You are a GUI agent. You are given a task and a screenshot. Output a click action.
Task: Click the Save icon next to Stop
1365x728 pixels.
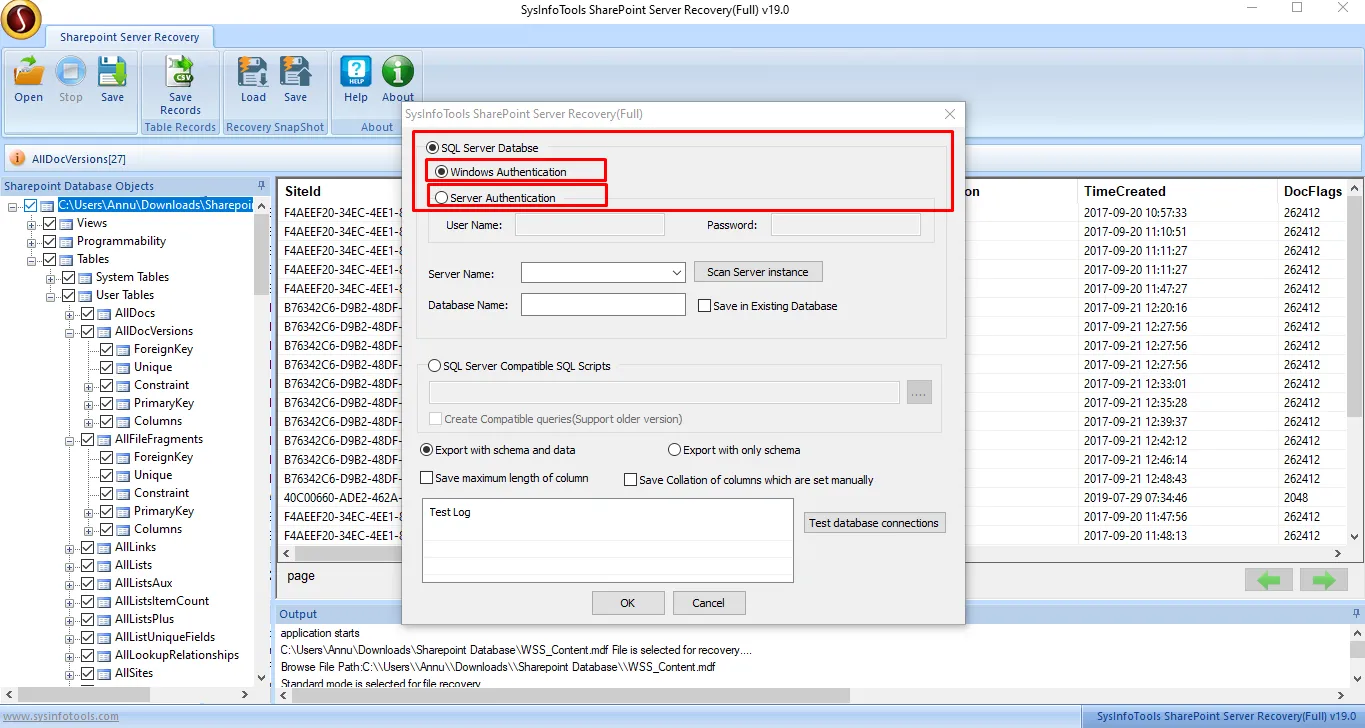tap(112, 71)
